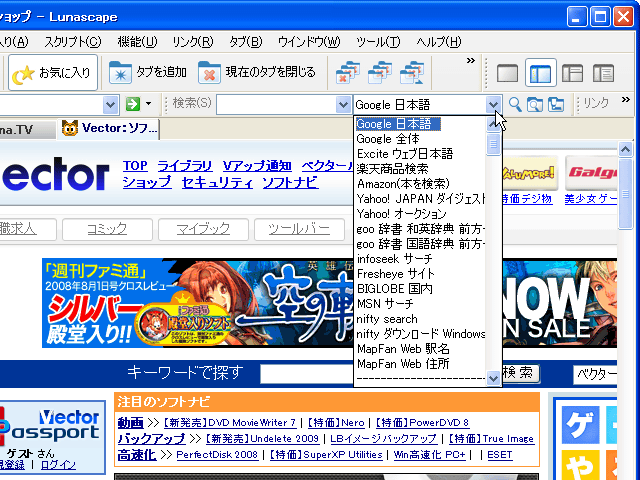This screenshot has height=480, width=640.
Task: Click the page scrollbar up arrow
Action: coord(625,149)
